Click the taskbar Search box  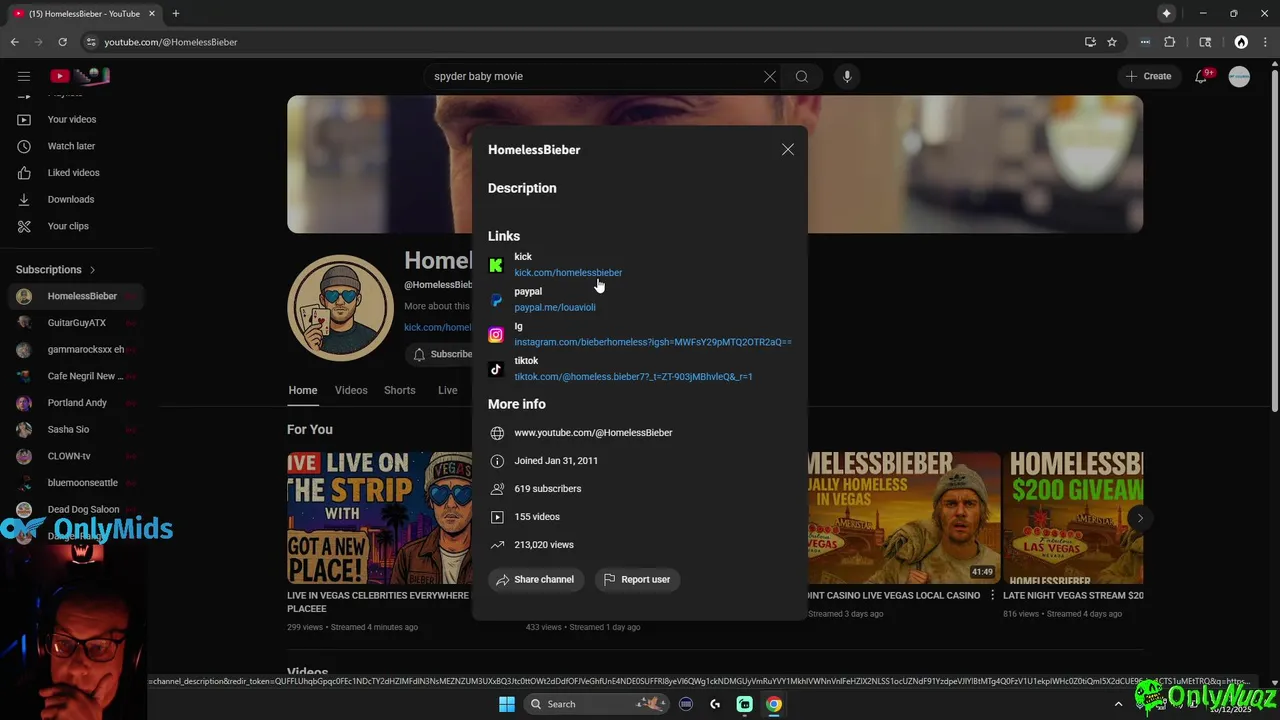tap(596, 704)
